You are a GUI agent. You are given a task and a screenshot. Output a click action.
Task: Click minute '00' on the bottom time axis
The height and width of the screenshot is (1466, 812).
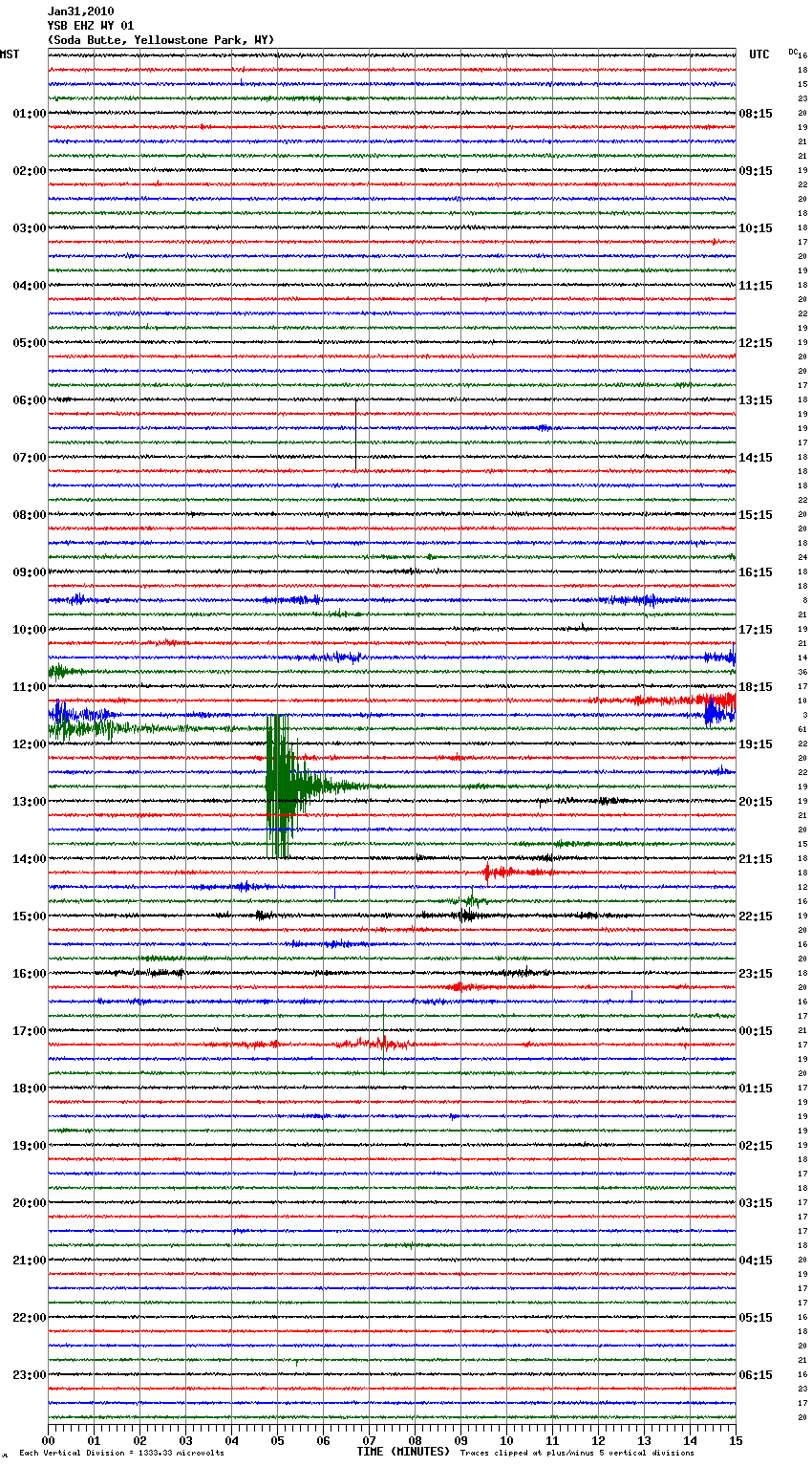48,1440
